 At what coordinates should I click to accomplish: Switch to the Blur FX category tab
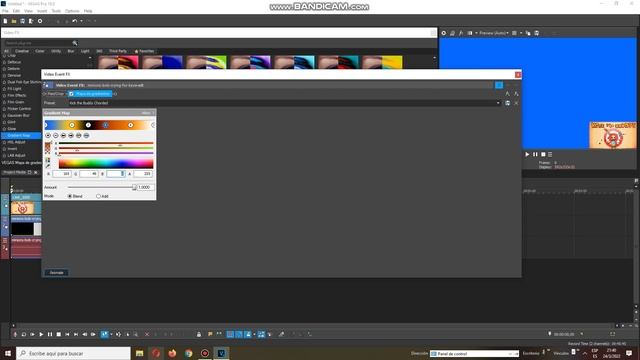point(71,51)
